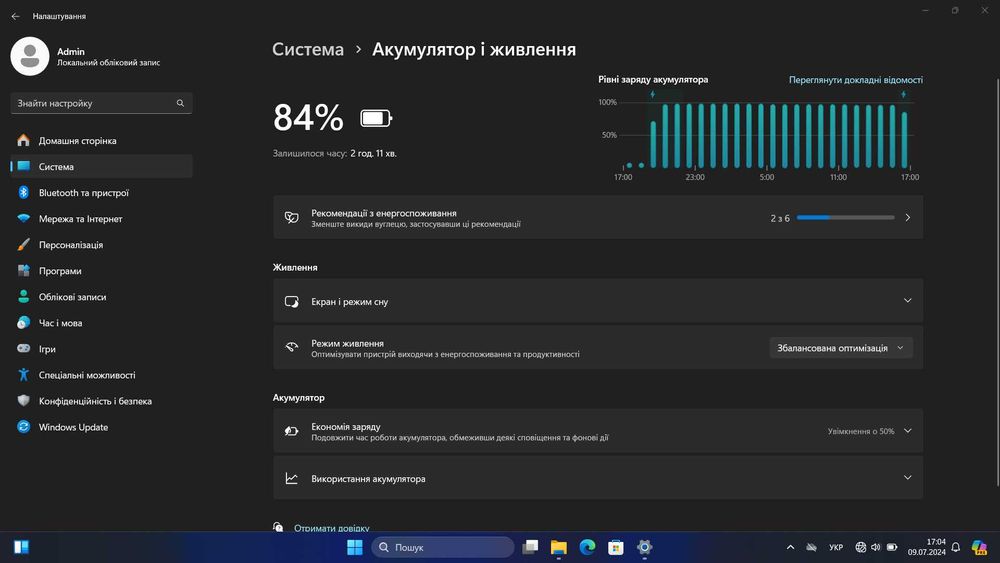Viewport: 1000px width, 563px height.
Task: Click the Конфіденційність і безпека shield icon
Action: (x=24, y=401)
